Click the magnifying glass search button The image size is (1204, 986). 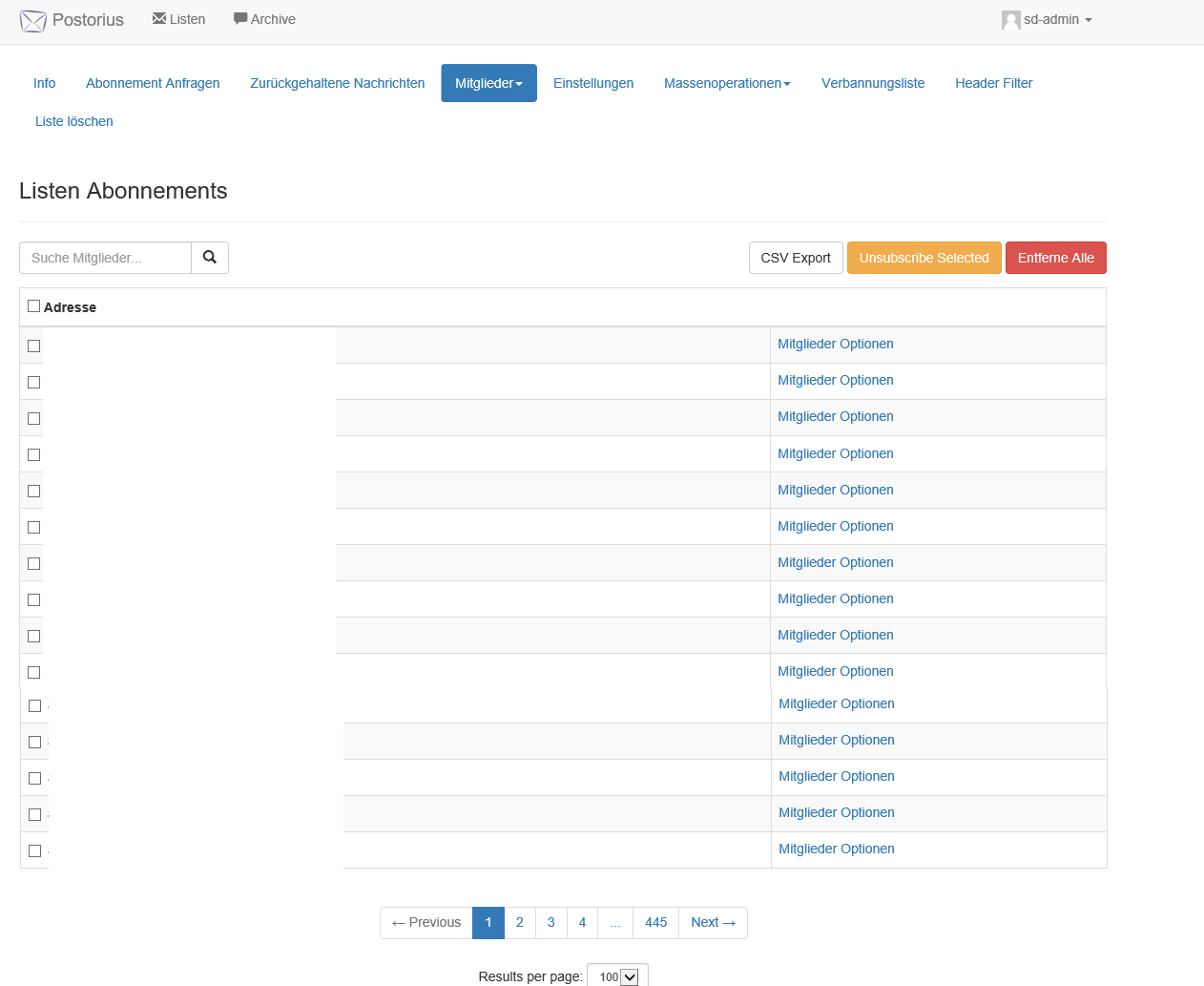coord(210,258)
